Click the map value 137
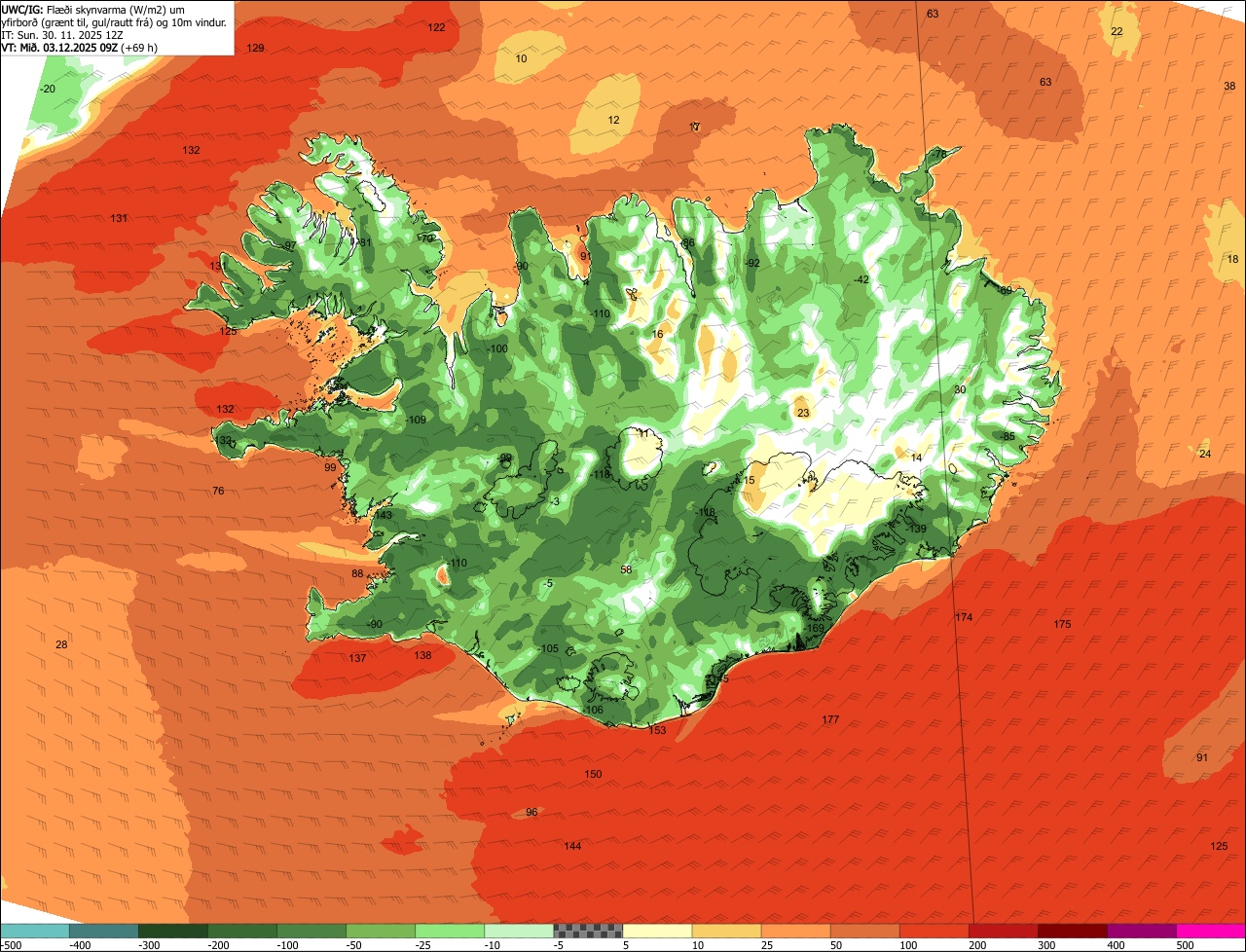Screen dimensions: 1246x952 (x=357, y=658)
